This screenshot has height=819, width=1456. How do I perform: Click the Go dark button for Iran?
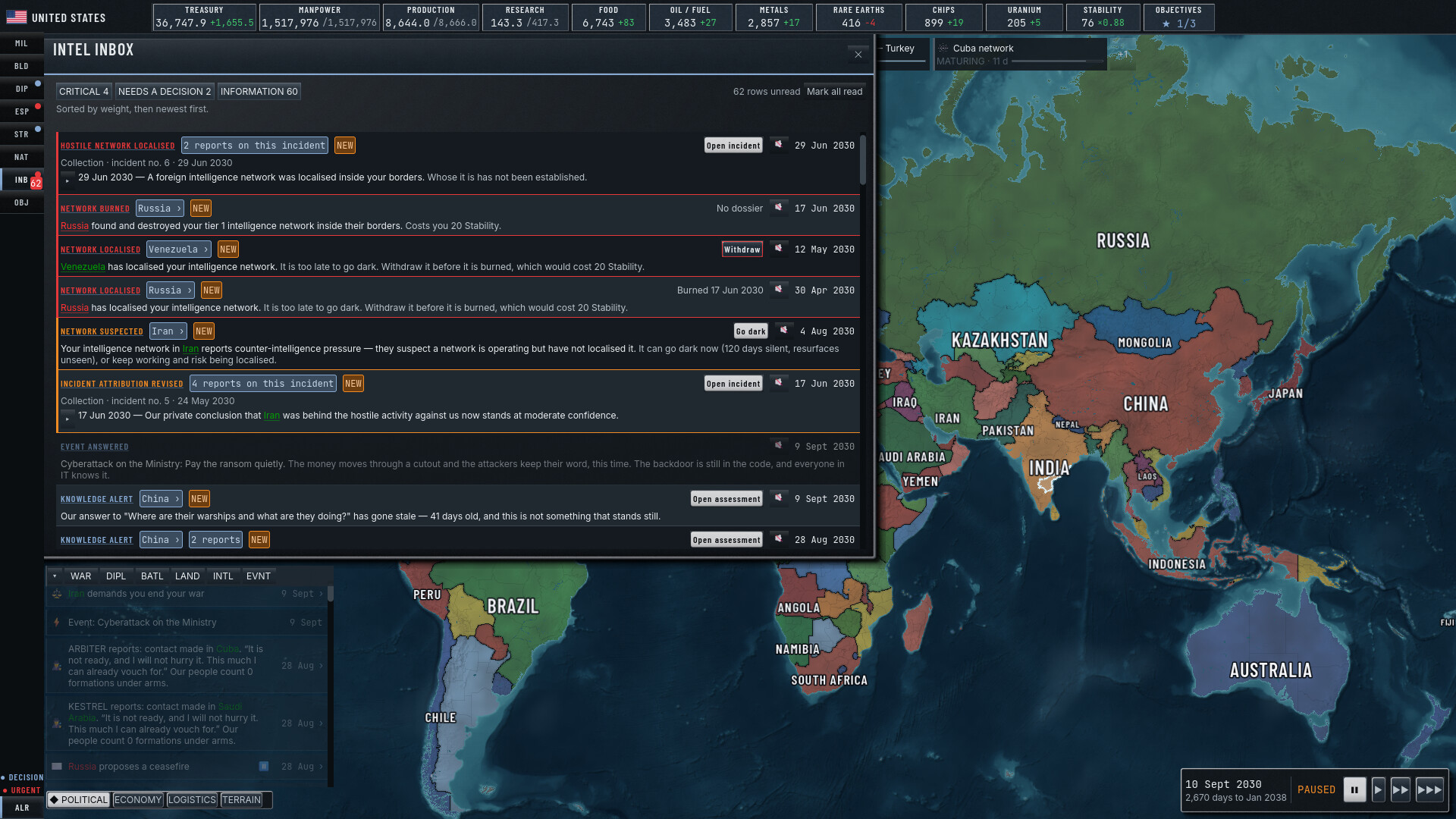[750, 331]
